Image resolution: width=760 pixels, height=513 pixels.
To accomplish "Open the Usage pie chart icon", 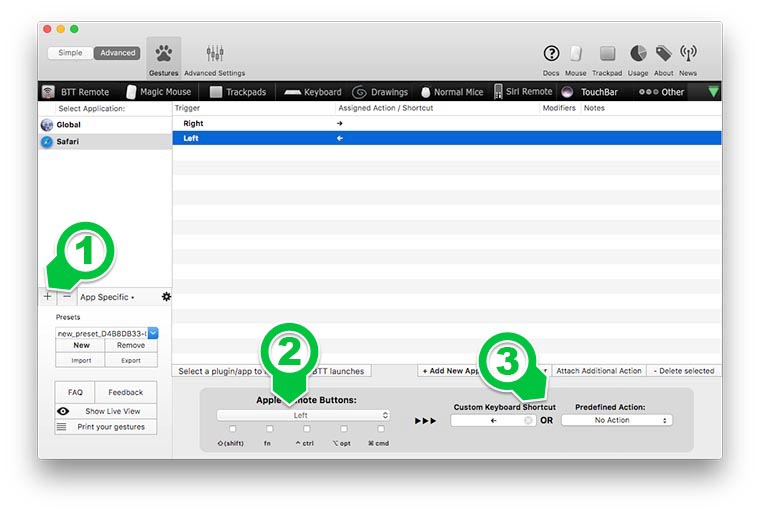I will point(638,58).
